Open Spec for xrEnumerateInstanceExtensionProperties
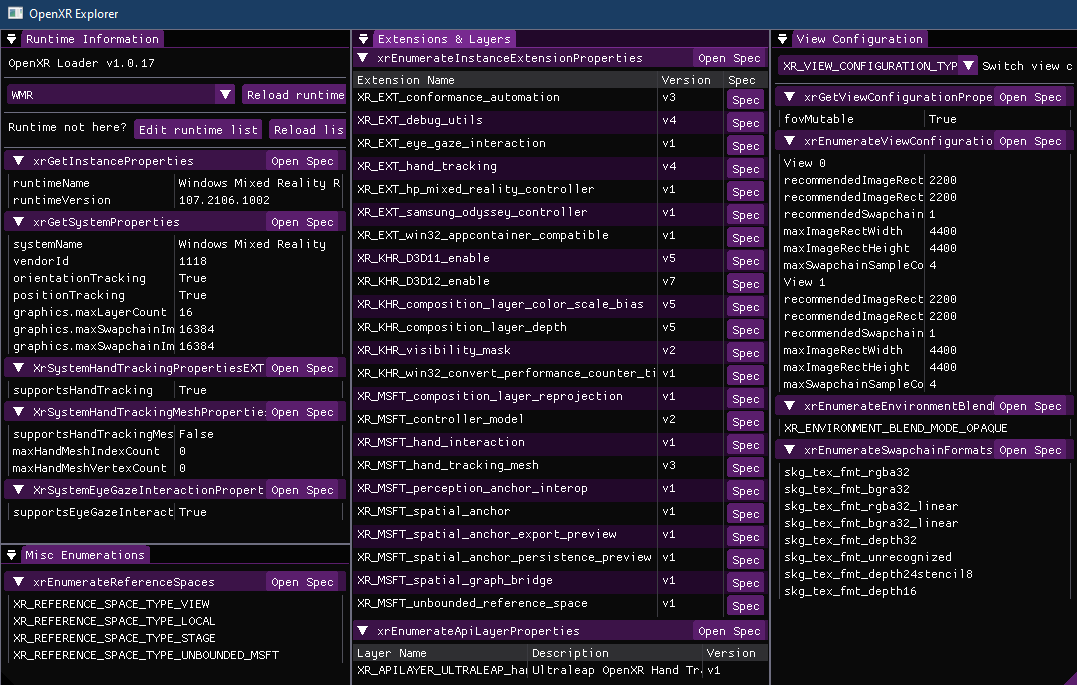Image resolution: width=1077 pixels, height=685 pixels. (729, 58)
